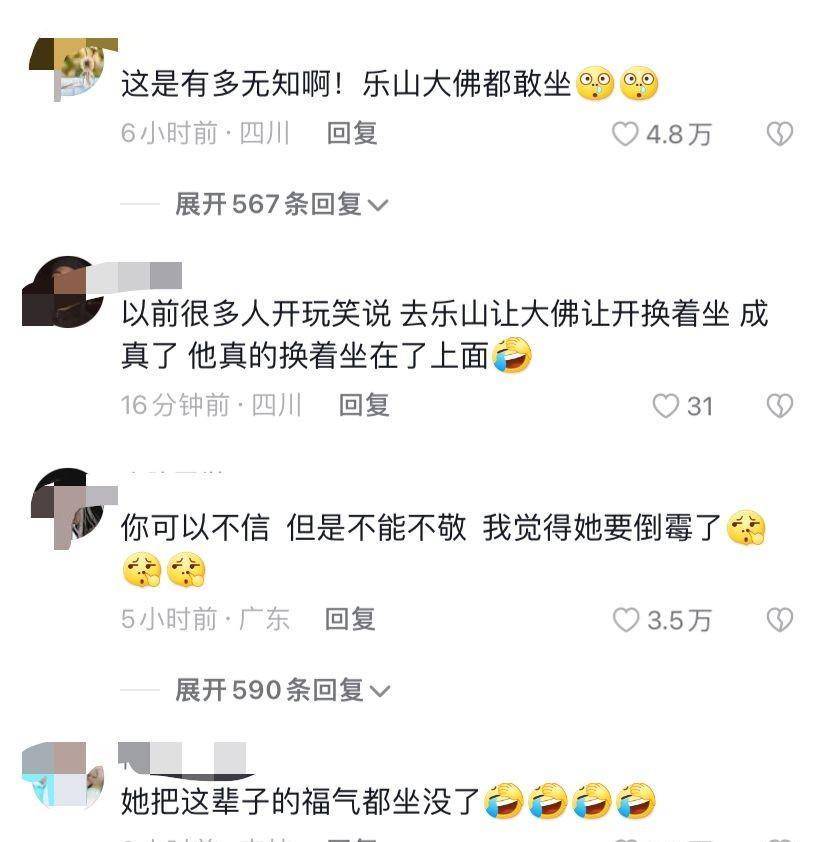
Task: Reply to the 5小时前 广东 comment
Action: tap(350, 619)
